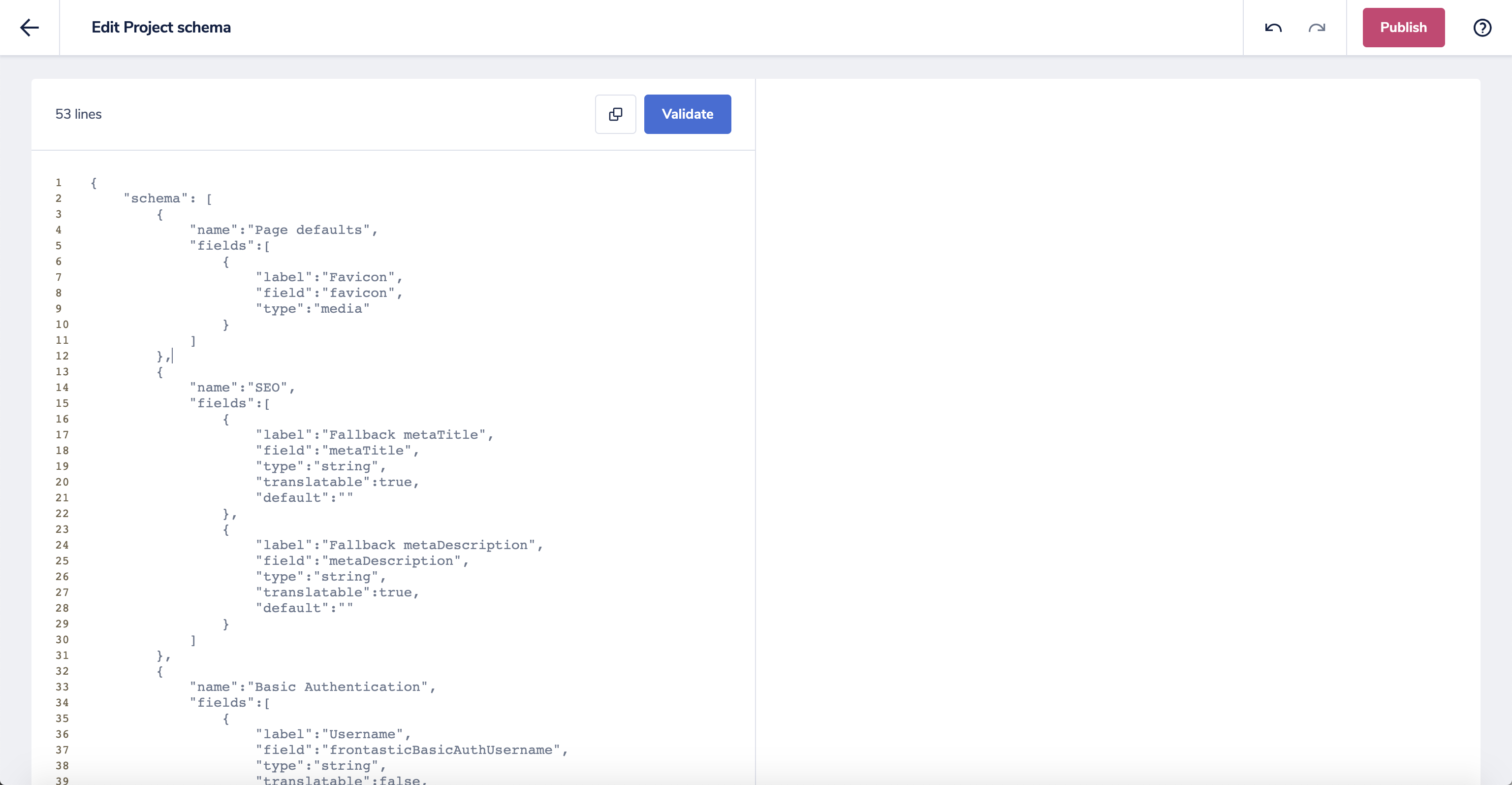Click the "53 lines" counter text

78,114
